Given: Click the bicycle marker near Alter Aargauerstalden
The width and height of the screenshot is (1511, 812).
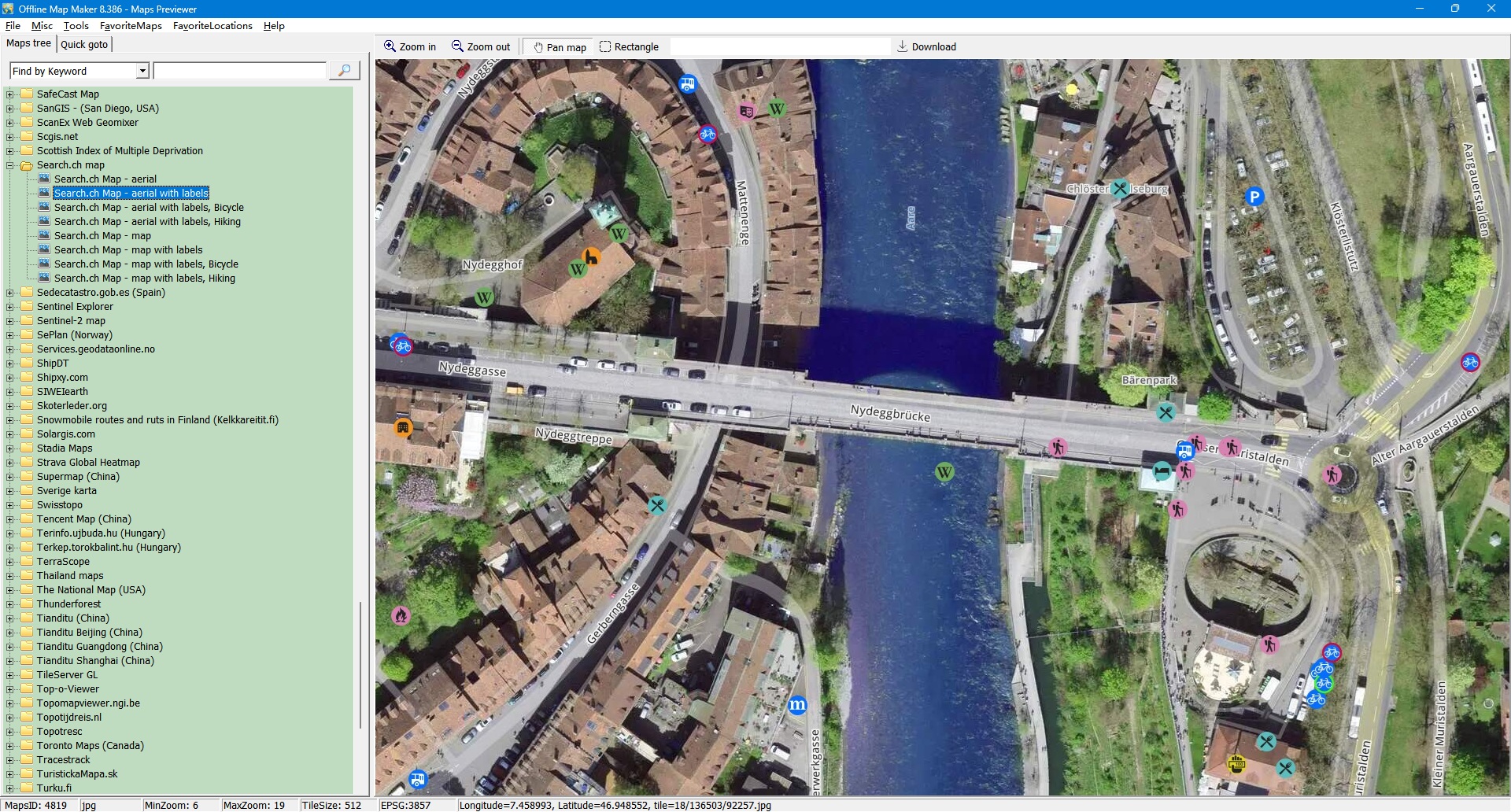Looking at the screenshot, I should (x=1470, y=362).
